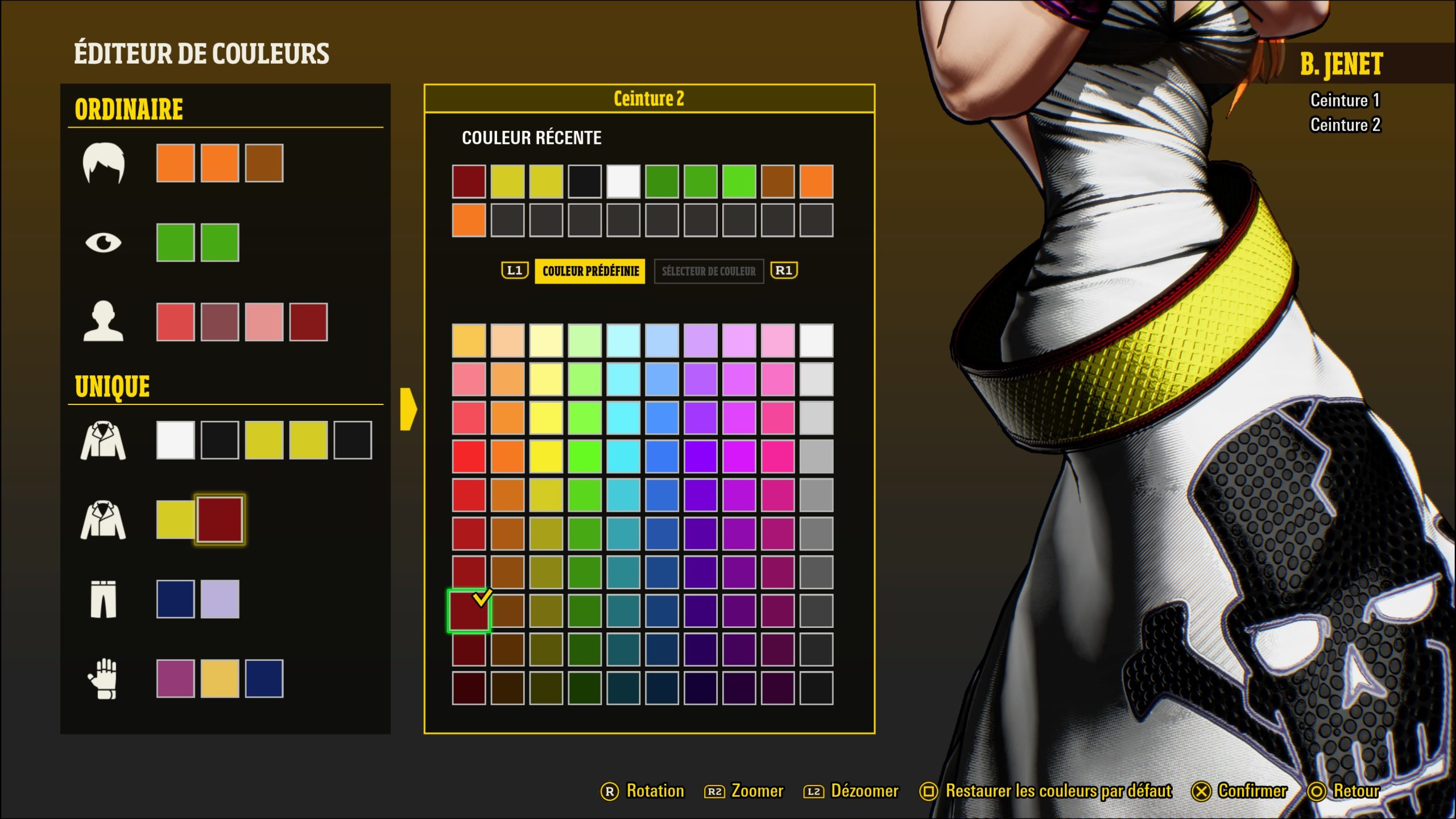Choose the highlighted dark red belt swatch
Screen dimensions: 1456x819
point(220,520)
